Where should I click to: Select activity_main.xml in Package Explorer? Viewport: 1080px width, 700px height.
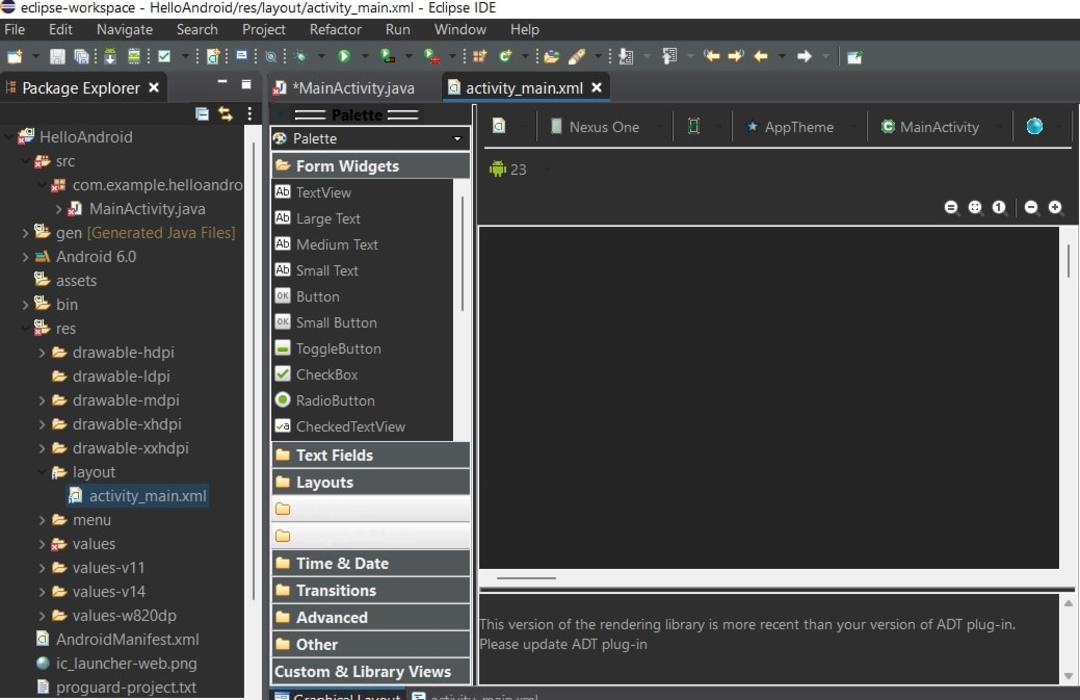pos(138,496)
